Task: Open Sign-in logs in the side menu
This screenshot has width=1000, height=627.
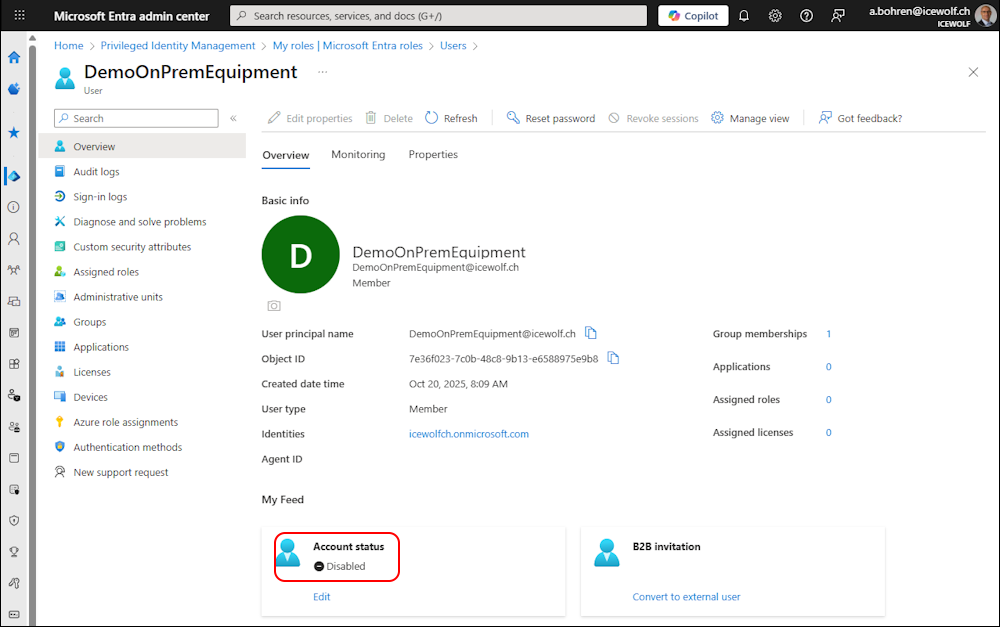Action: (x=100, y=197)
